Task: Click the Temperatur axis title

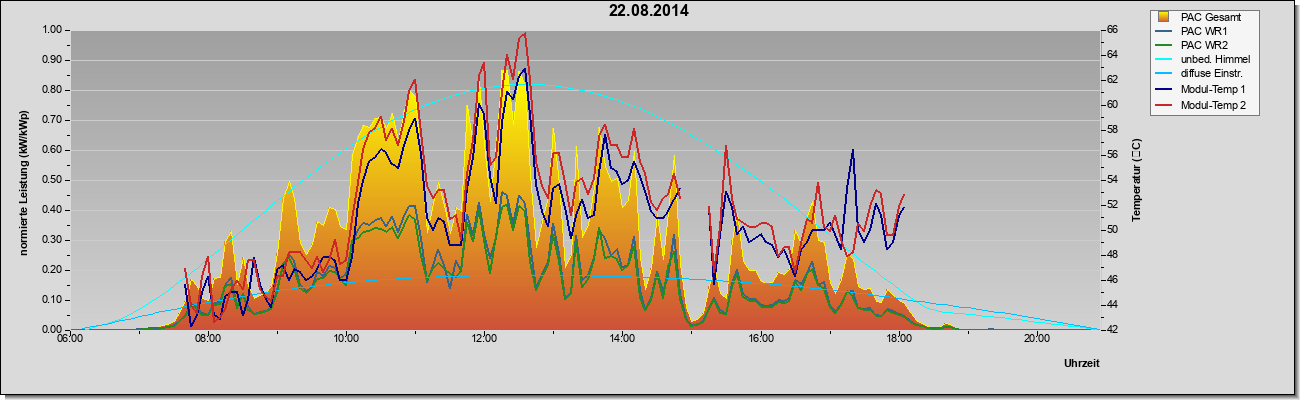Action: pyautogui.click(x=1136, y=180)
